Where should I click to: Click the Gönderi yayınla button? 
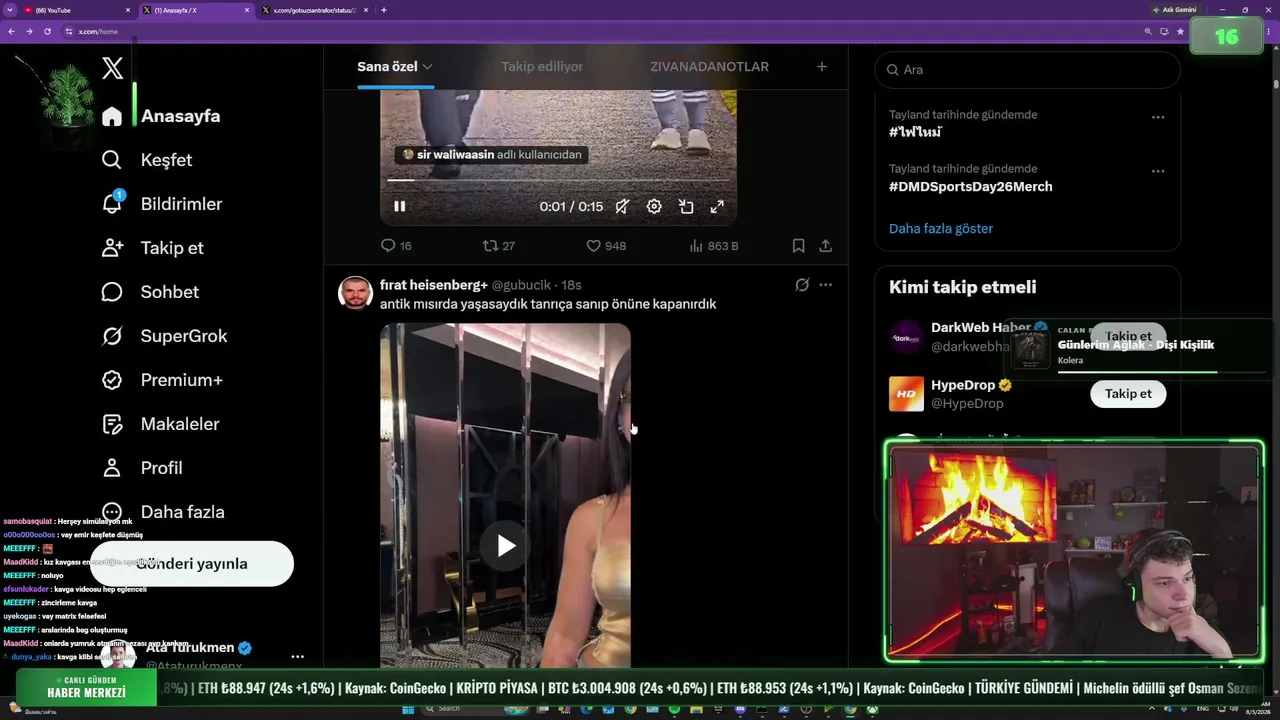tap(192, 564)
